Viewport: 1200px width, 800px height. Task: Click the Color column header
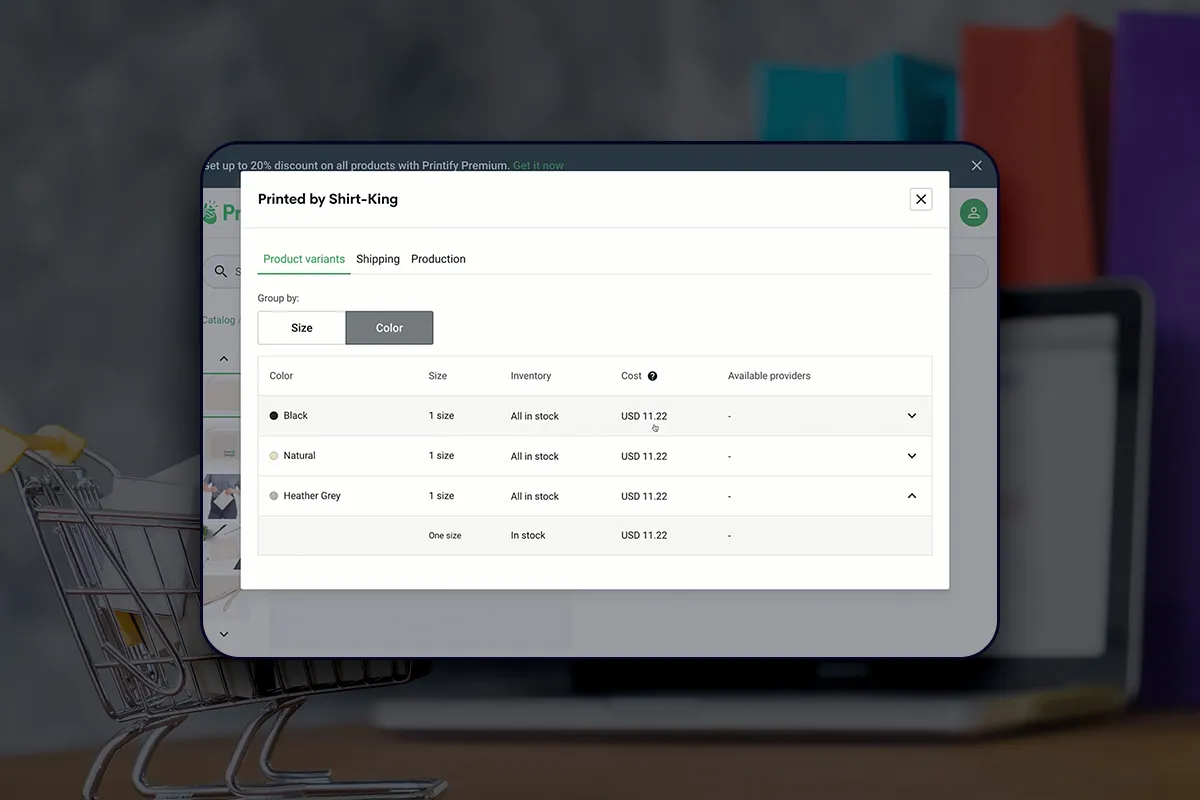pos(281,376)
